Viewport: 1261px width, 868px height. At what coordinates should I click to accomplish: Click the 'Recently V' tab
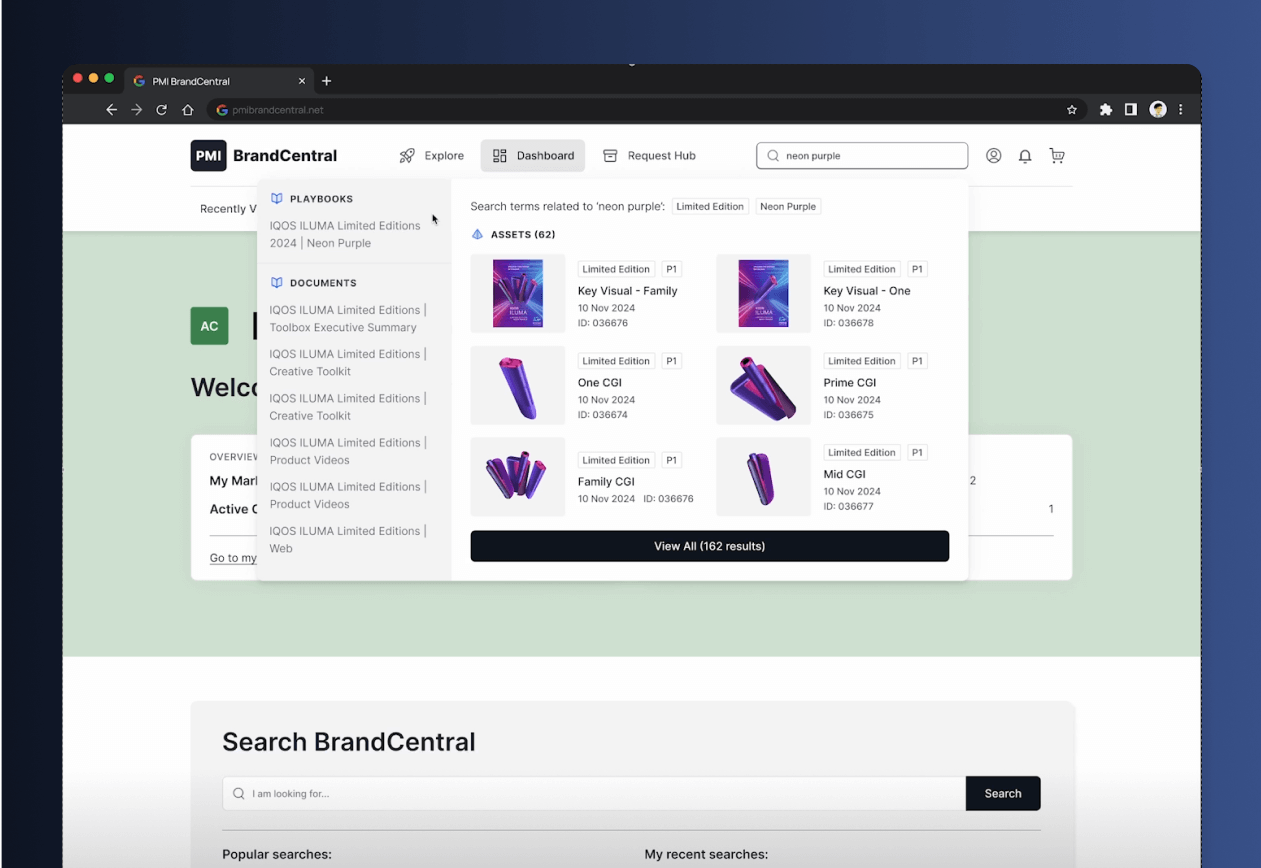[x=228, y=209]
